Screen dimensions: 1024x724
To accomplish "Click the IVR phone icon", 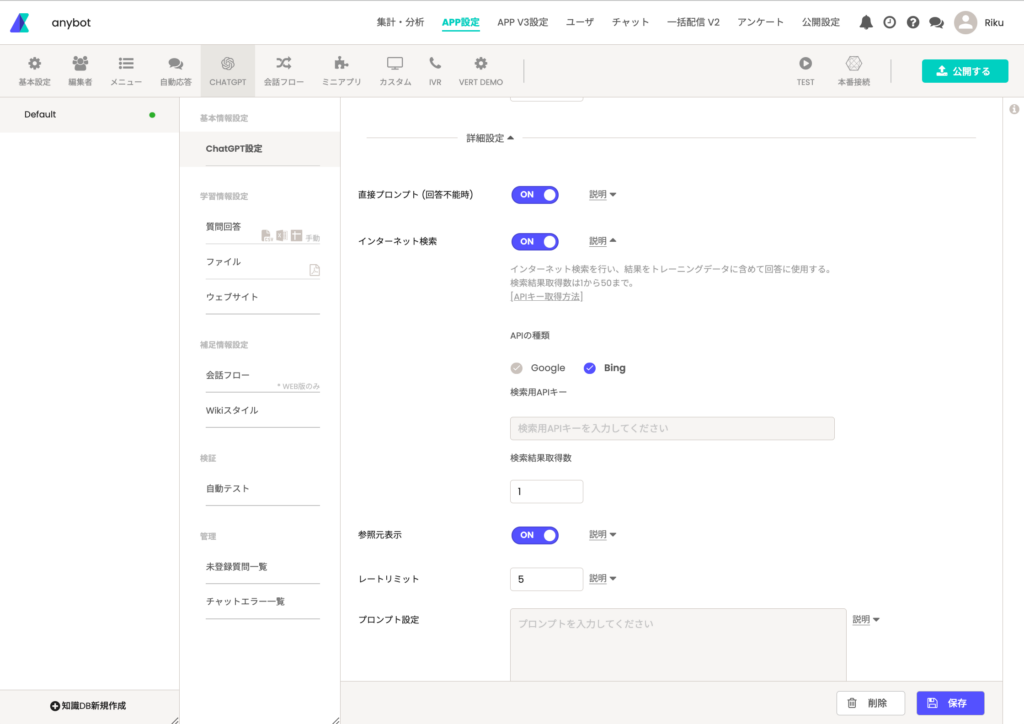I will 435,64.
